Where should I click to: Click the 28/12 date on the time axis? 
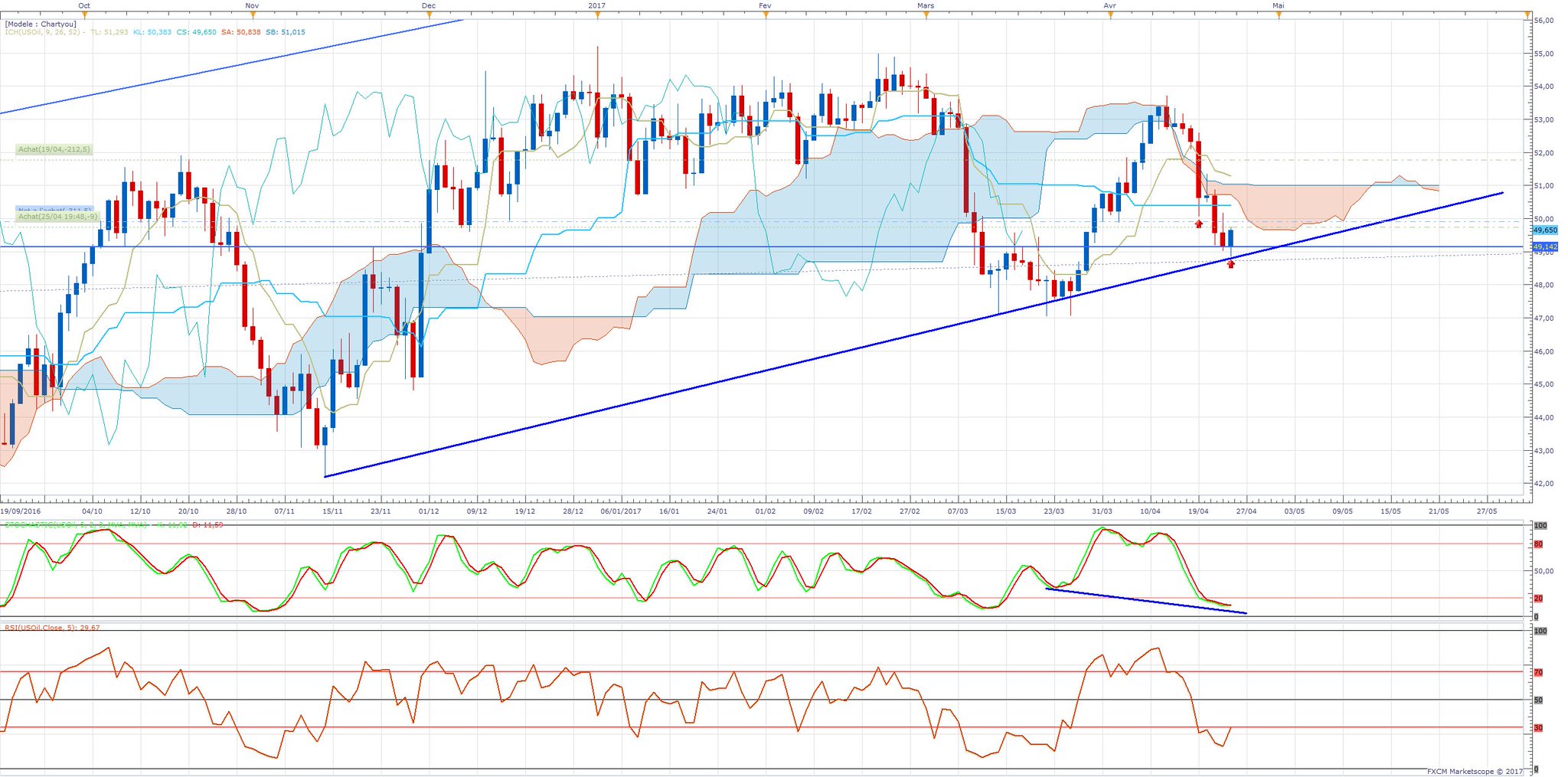pos(573,511)
